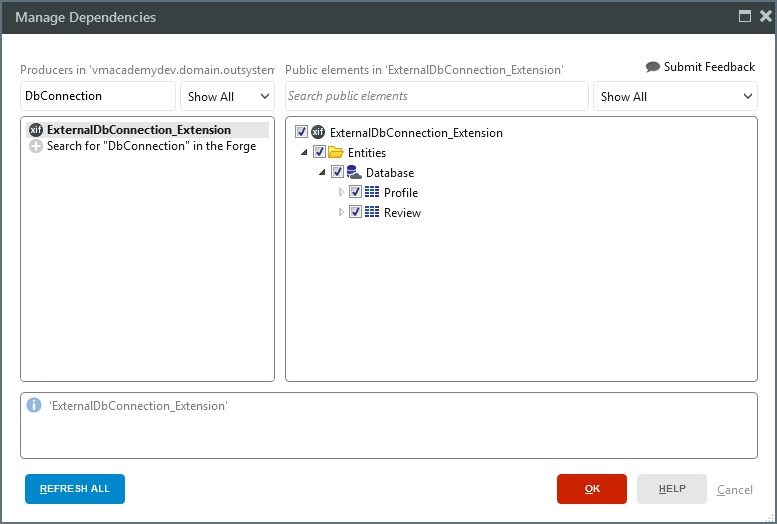Click the Profile entity grid icon
The height and width of the screenshot is (524, 777).
click(372, 192)
